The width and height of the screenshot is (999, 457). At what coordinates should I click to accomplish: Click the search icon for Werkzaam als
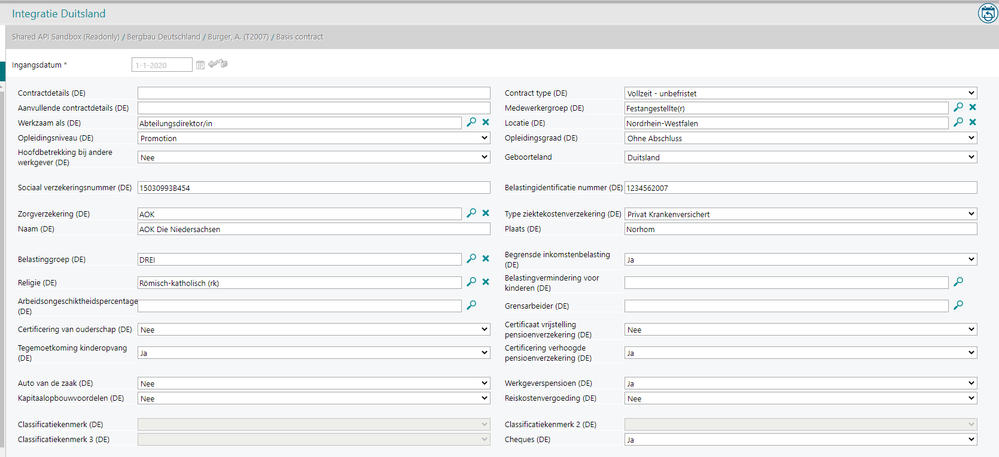pyautogui.click(x=471, y=122)
